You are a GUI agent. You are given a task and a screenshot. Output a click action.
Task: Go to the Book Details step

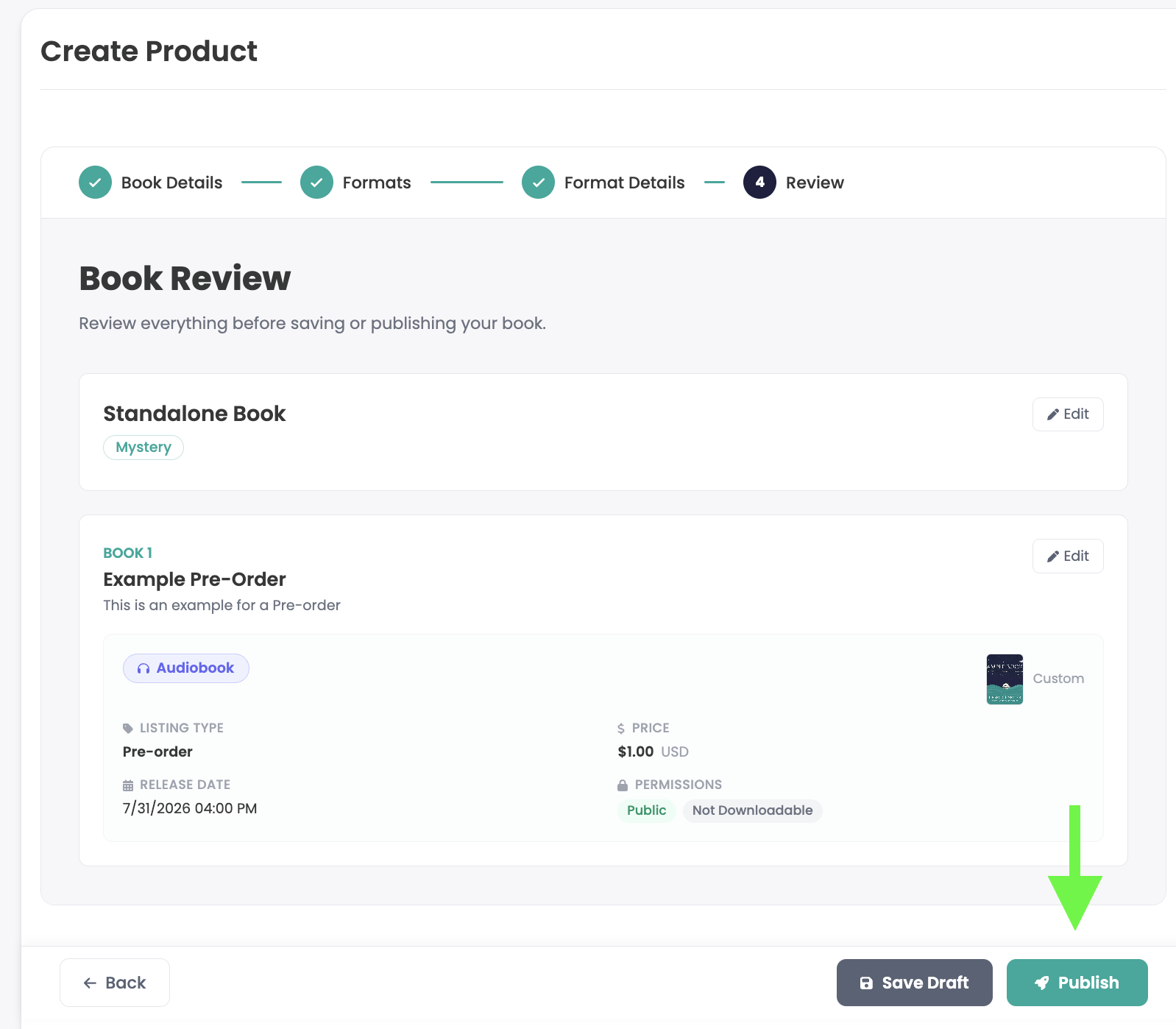coord(171,183)
